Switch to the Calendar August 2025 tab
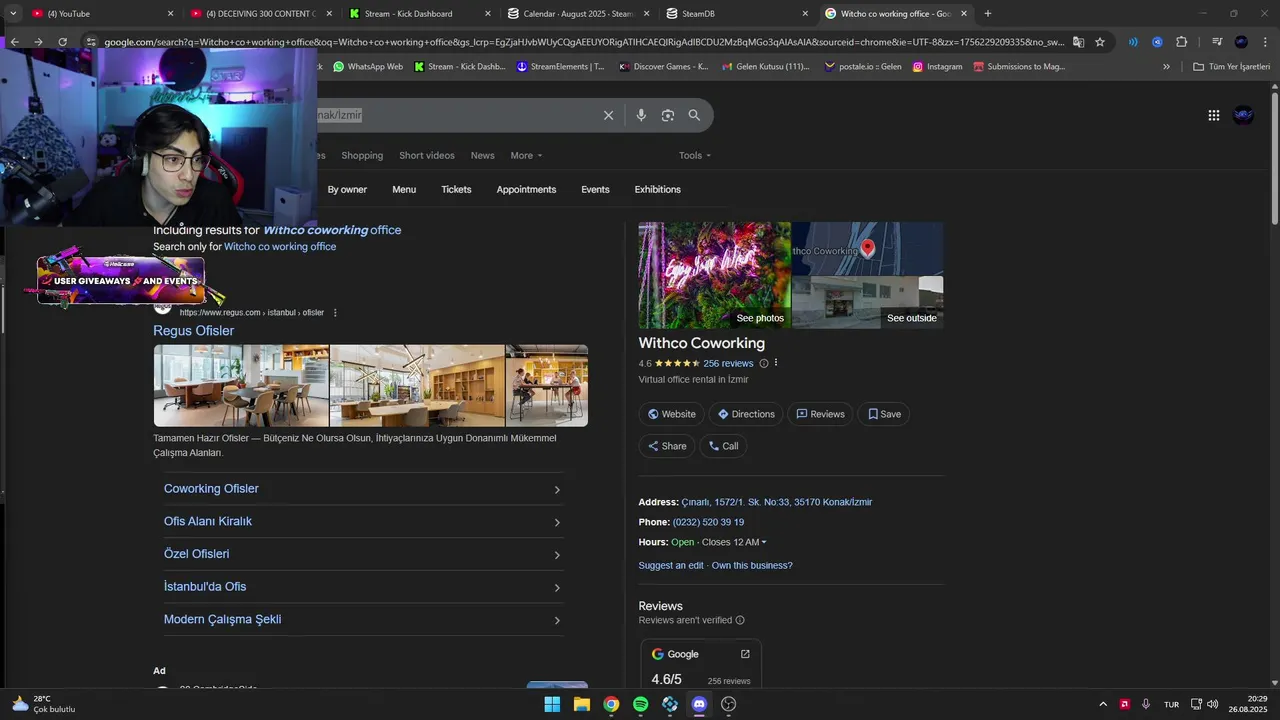The width and height of the screenshot is (1280, 720). click(578, 14)
